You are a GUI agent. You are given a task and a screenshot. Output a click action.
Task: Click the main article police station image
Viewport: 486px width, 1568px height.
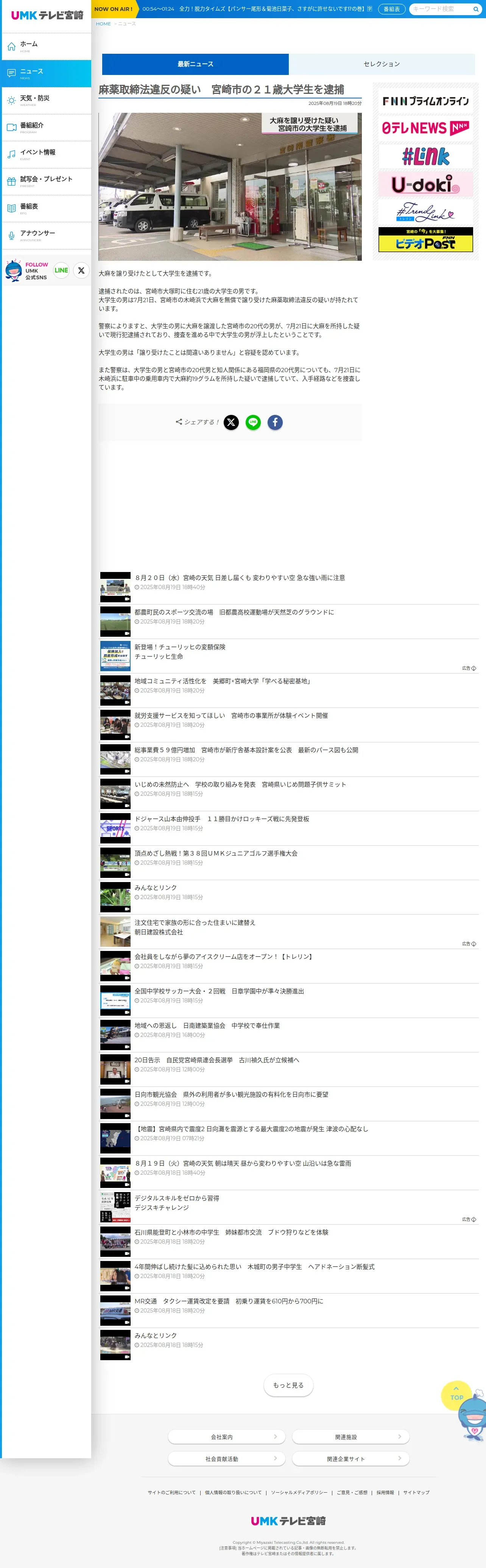pos(230,186)
